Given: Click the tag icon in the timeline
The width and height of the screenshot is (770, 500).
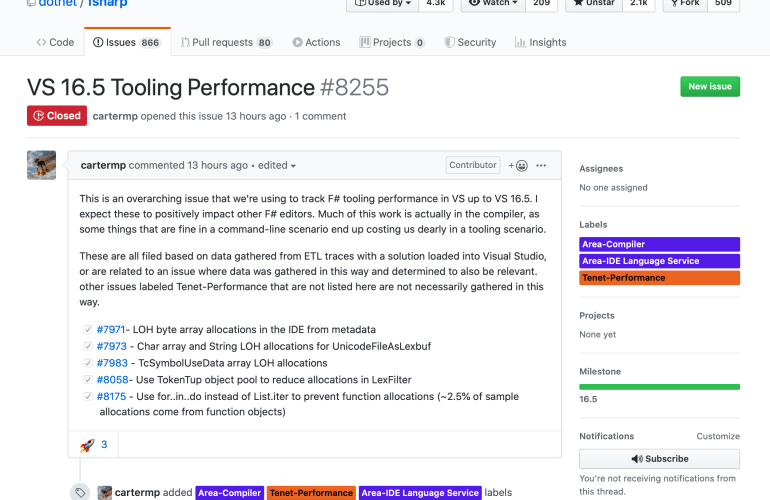Looking at the screenshot, I should (79, 492).
